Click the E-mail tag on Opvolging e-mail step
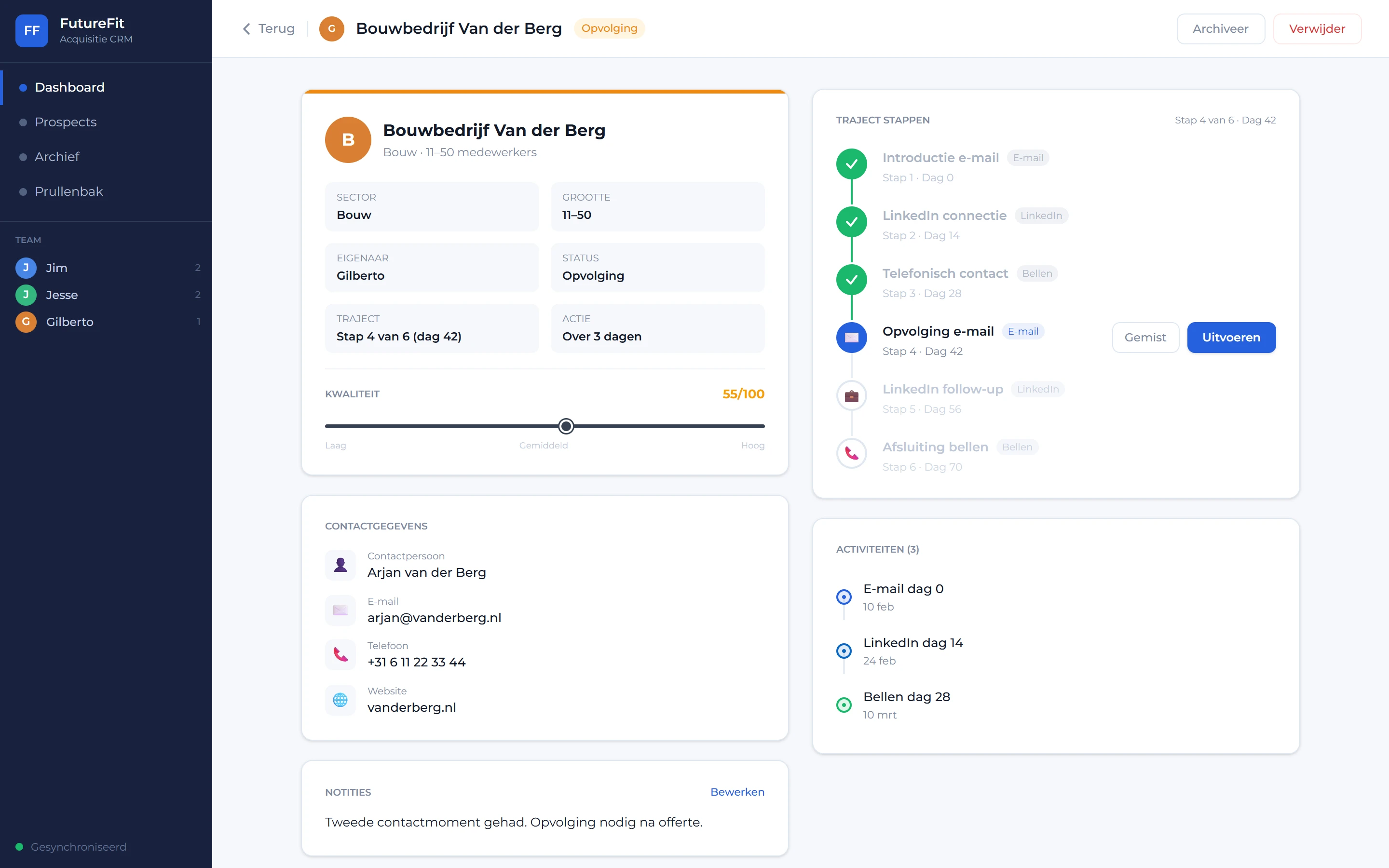1389x868 pixels. (x=1023, y=331)
